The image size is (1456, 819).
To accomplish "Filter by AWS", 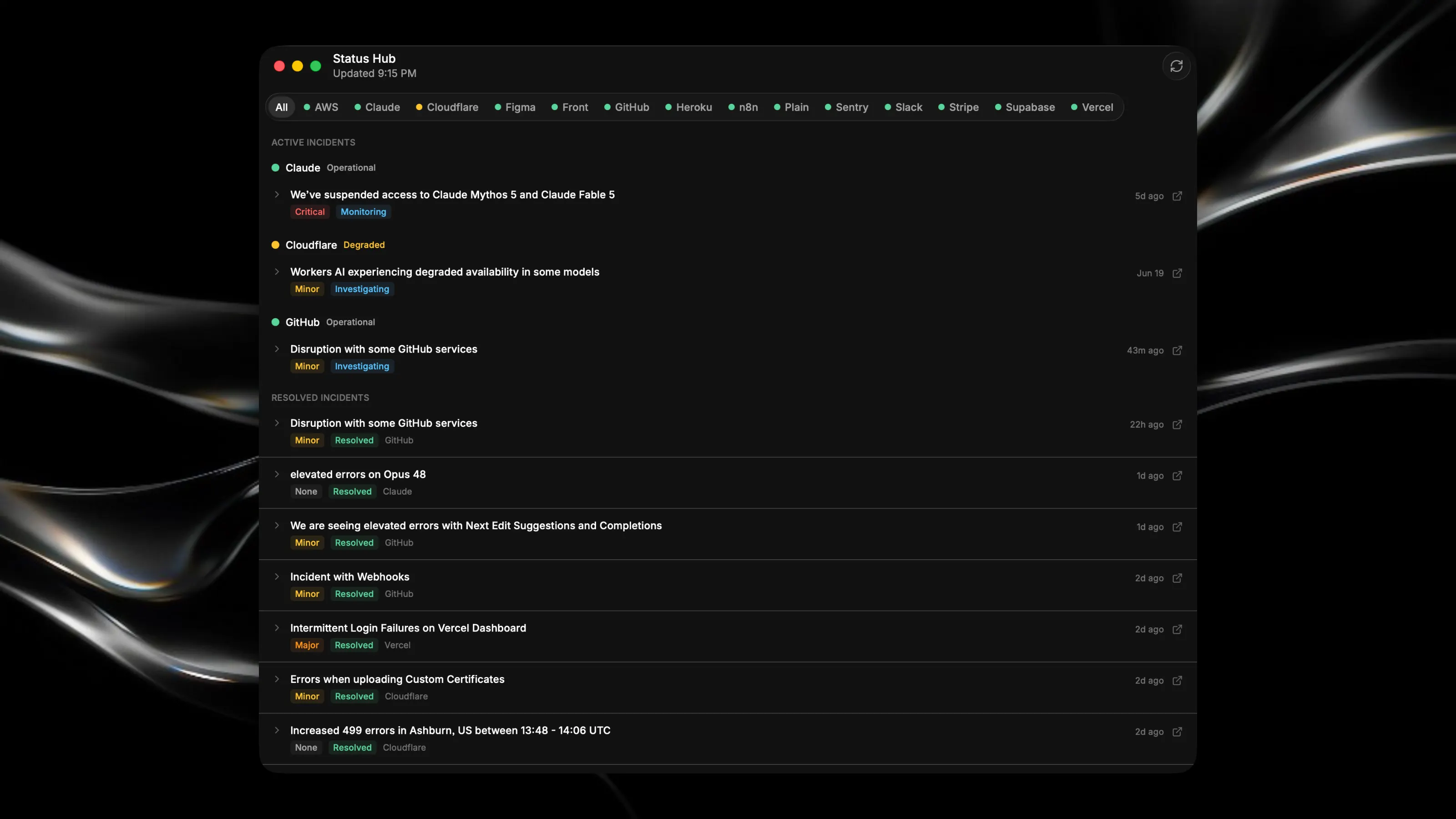I will (321, 107).
